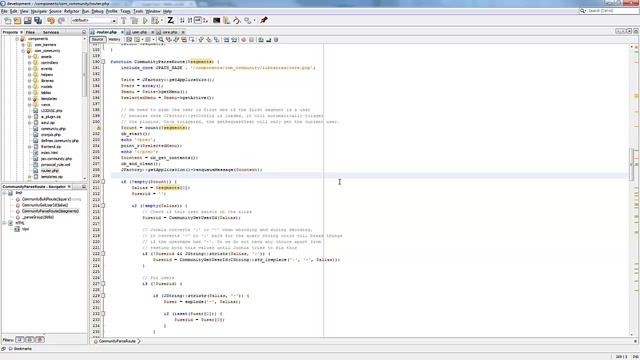
Task: Click the New File toolbar icon
Action: click(x=8, y=20)
